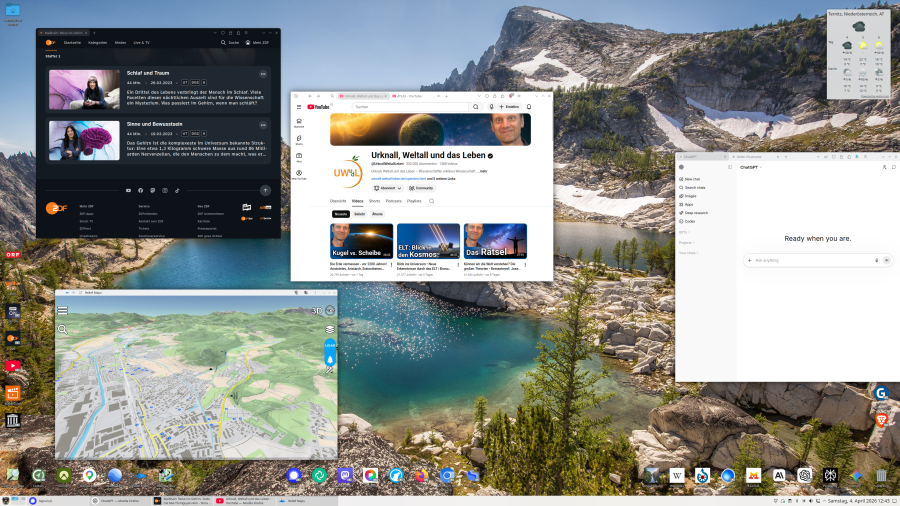
Task: Open the 'Kategorien' menu on ZDF
Action: click(x=98, y=43)
